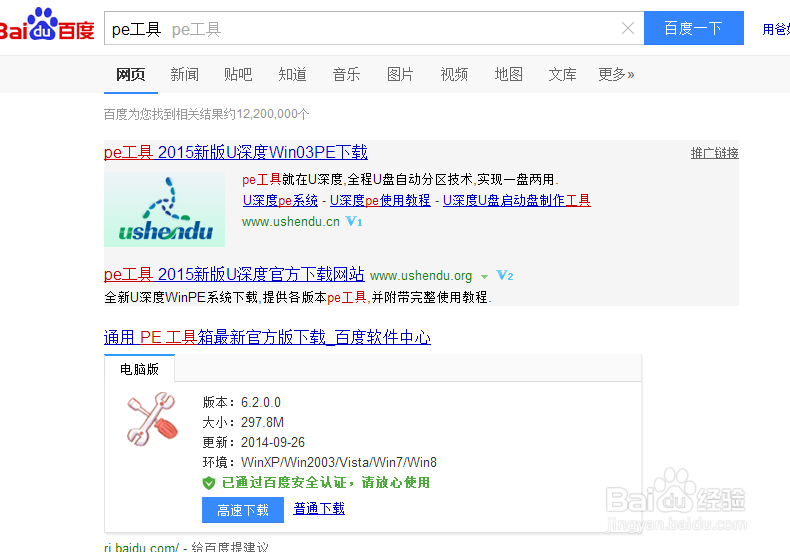790x552 pixels.
Task: Switch to the 视频 tab
Action: 454,75
